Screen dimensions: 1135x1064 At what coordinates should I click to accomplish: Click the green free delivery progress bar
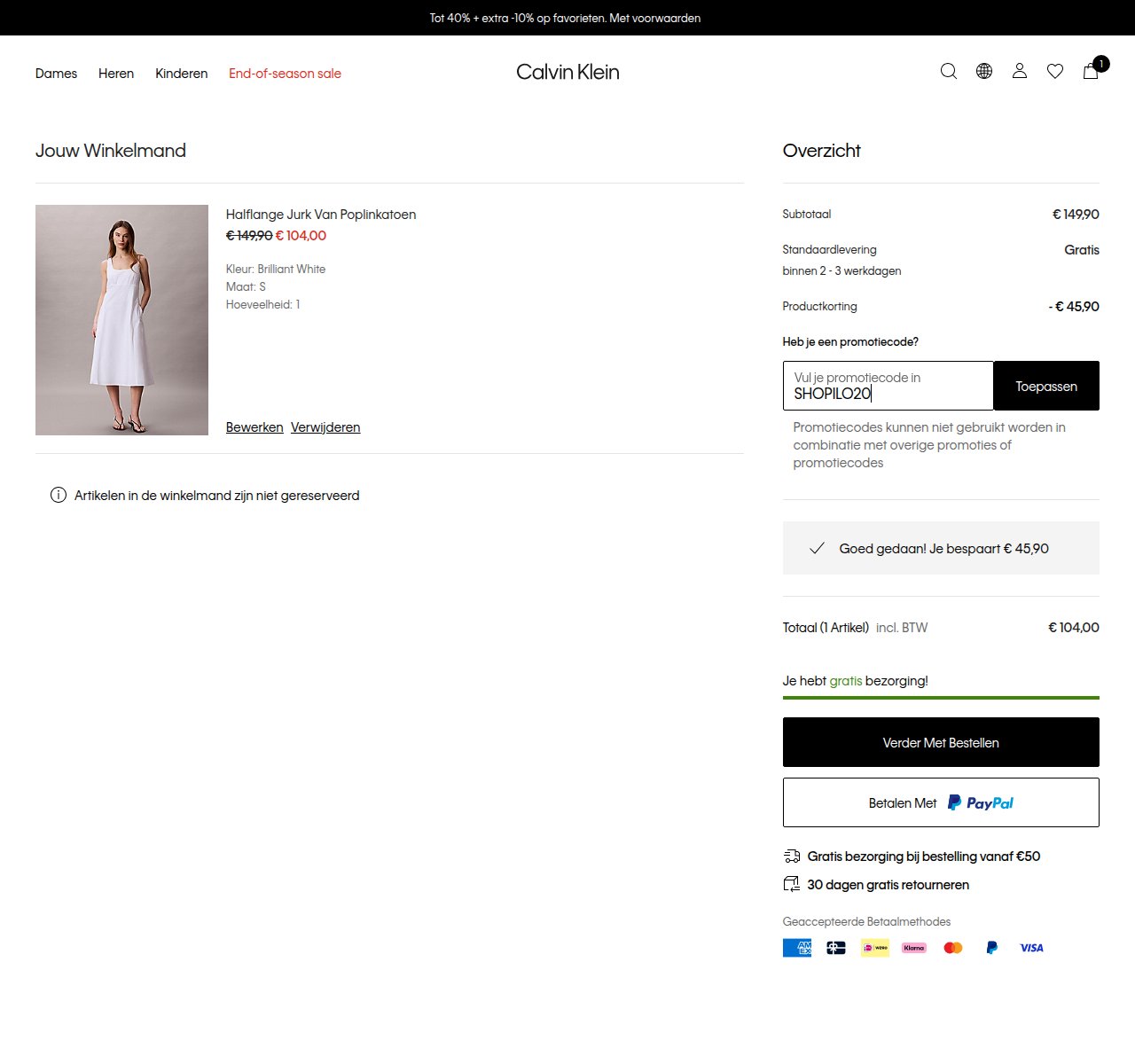coord(941,698)
